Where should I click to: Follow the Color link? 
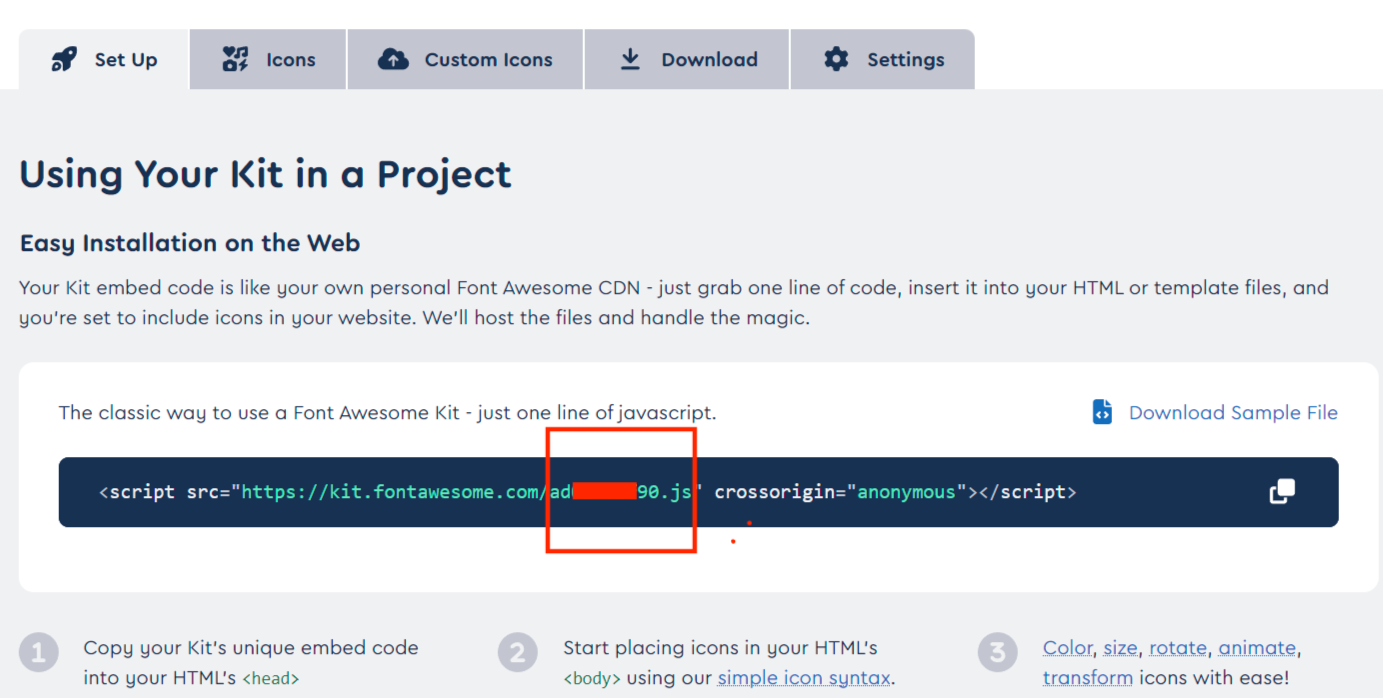pos(1068,648)
